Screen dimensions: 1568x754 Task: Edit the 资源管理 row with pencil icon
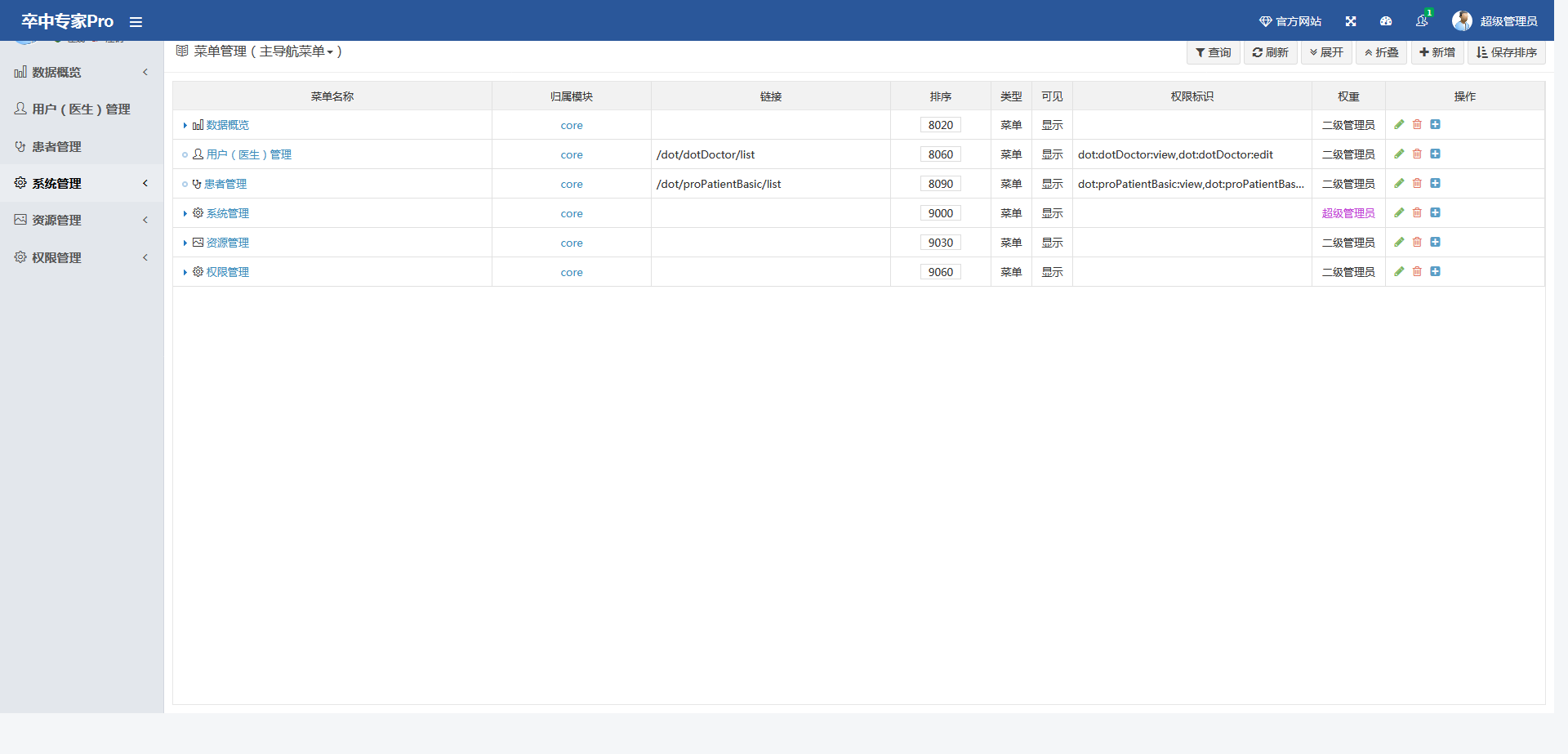tap(1399, 242)
